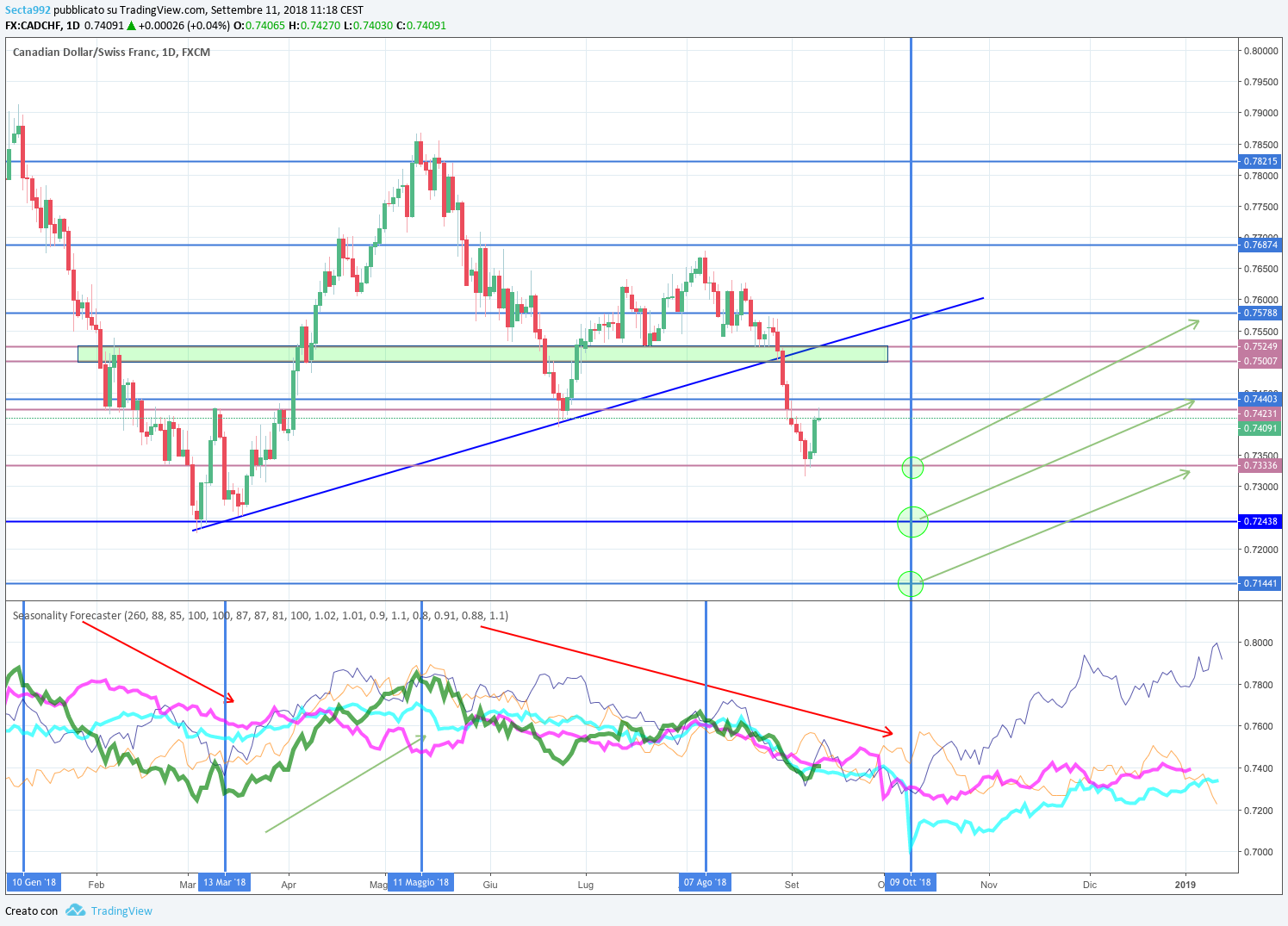The height and width of the screenshot is (926, 1288).
Task: Click the Secta992 author link
Action: click(28, 10)
